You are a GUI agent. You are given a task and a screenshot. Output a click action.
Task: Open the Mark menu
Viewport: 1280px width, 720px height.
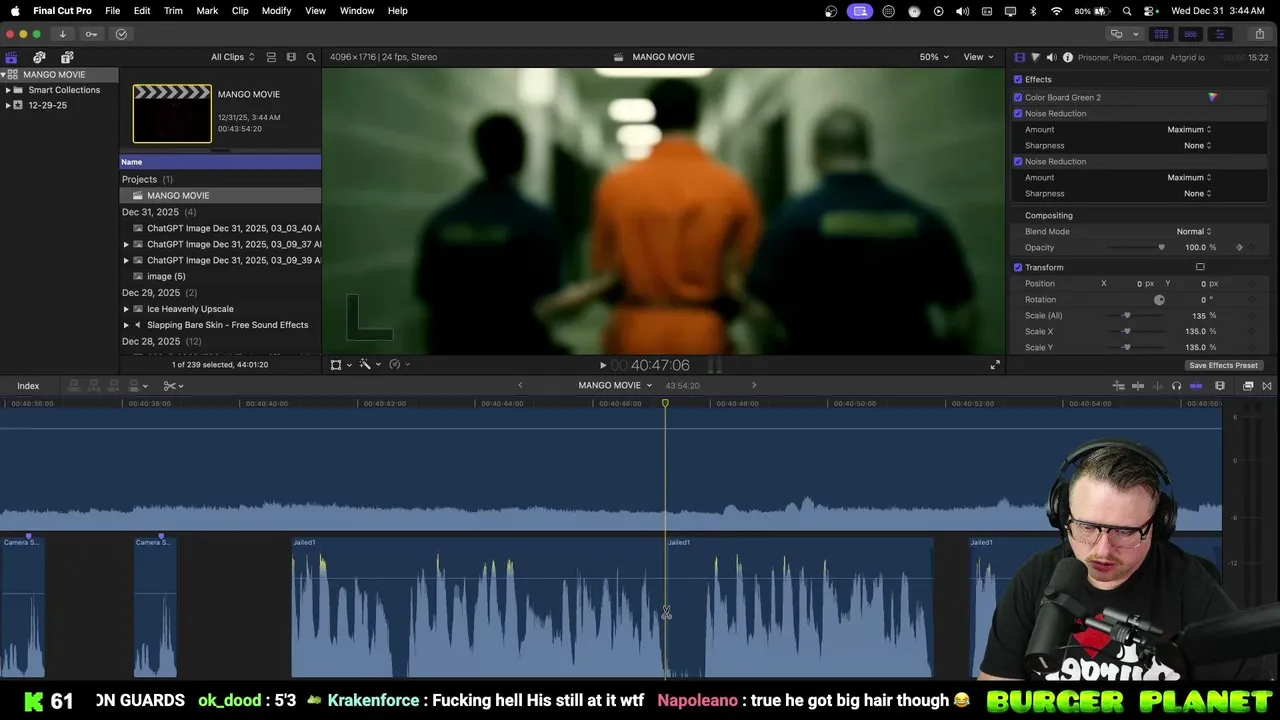pos(207,11)
